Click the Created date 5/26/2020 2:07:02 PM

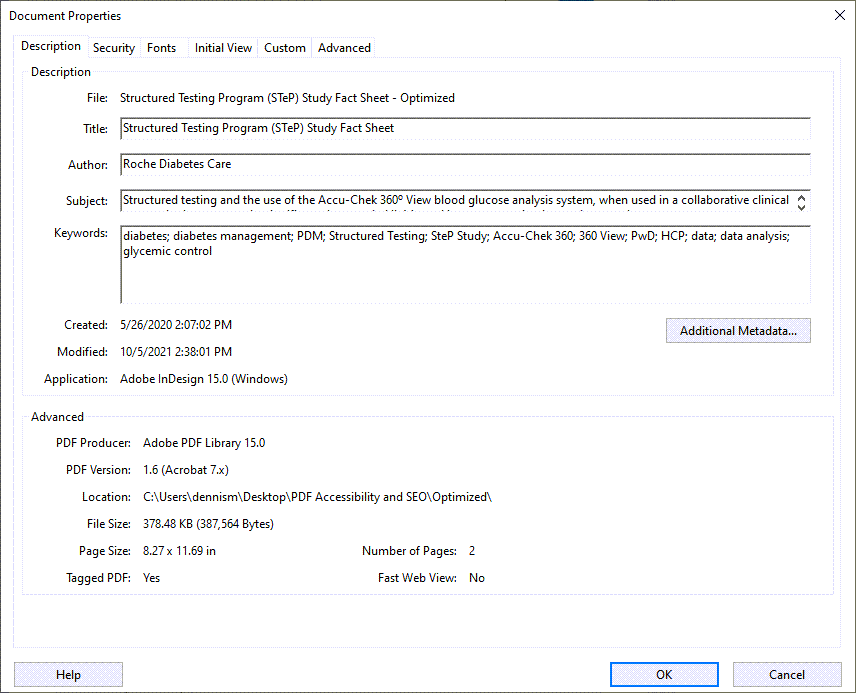click(x=176, y=325)
